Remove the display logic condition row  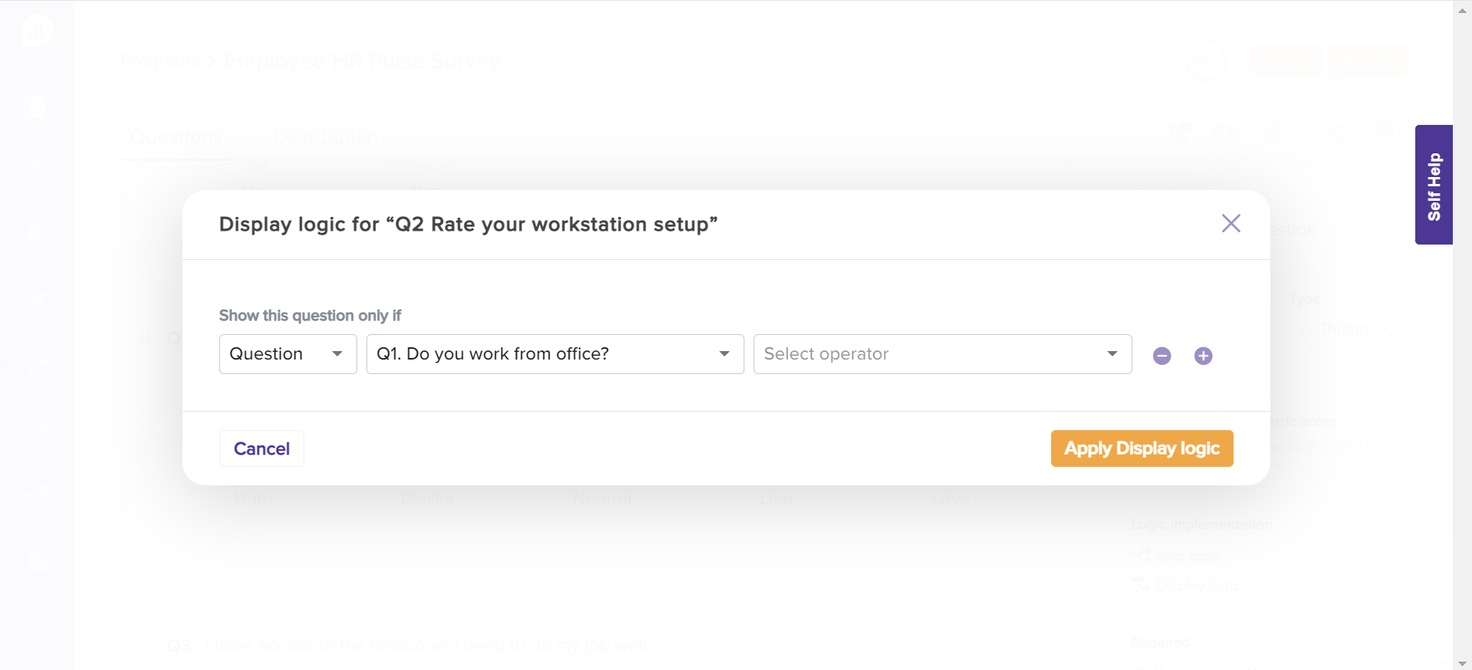coord(1161,356)
